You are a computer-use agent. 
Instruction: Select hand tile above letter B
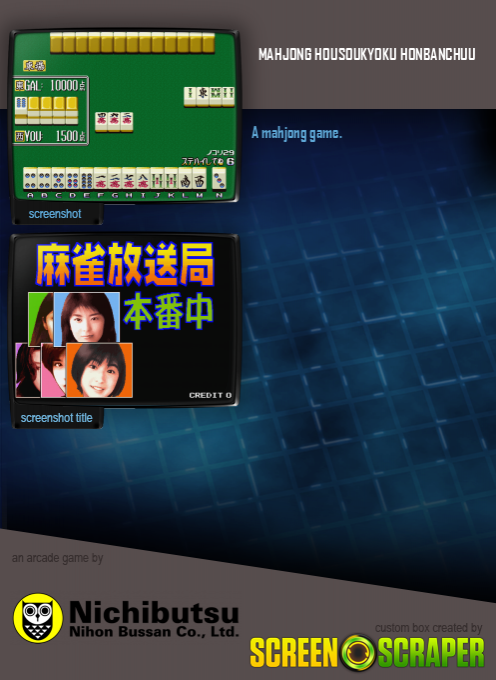44,178
